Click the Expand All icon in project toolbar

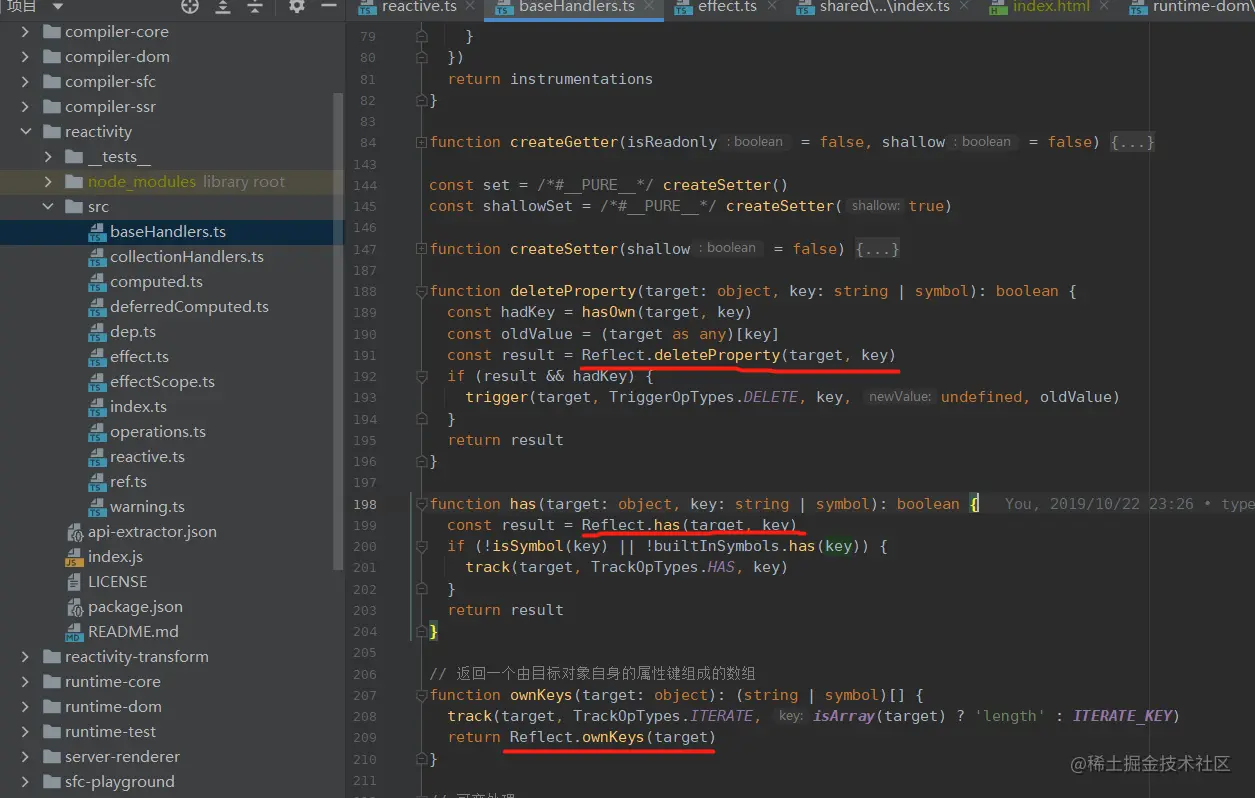click(222, 7)
